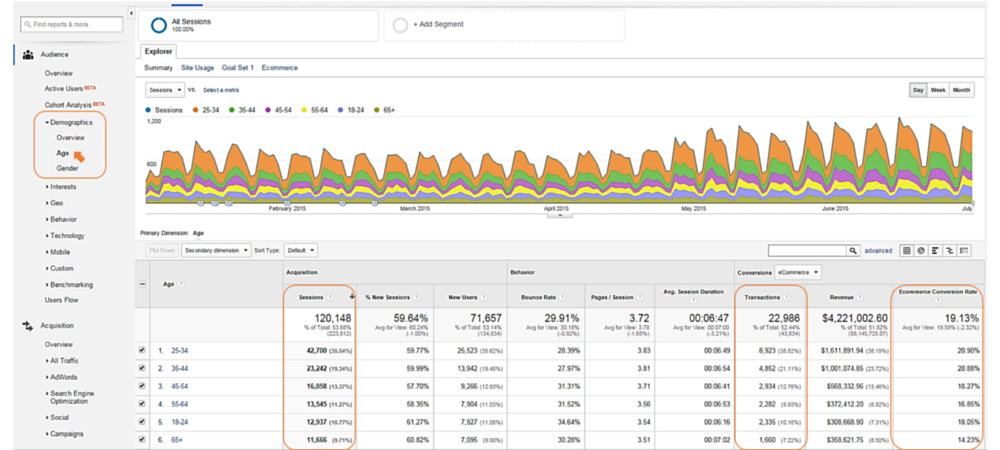Click the help icon under Ecommerce Conversion Rate
Screen dimensions: 1000x450
tap(939, 300)
